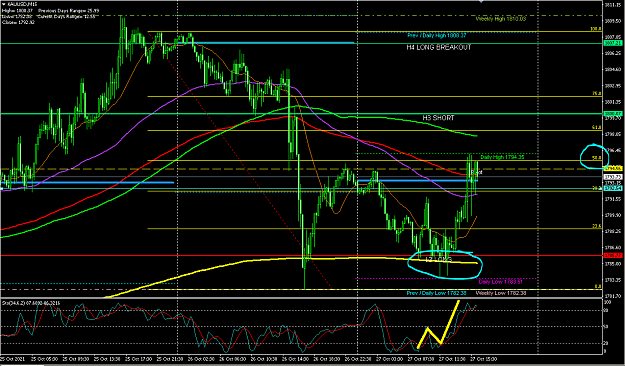The height and width of the screenshot is (366, 625).
Task: Select the 'Prev / Daily High 1808.37' label
Action: pos(436,35)
